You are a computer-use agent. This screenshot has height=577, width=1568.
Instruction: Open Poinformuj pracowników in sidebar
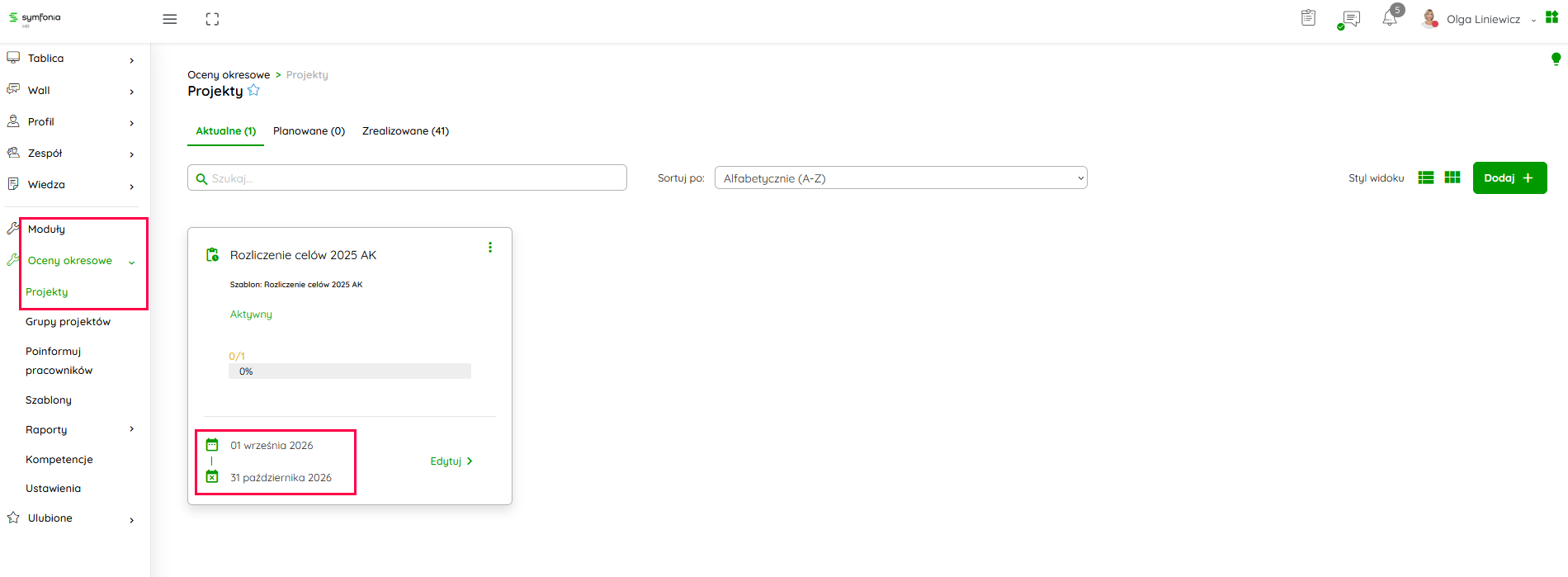tap(59, 361)
